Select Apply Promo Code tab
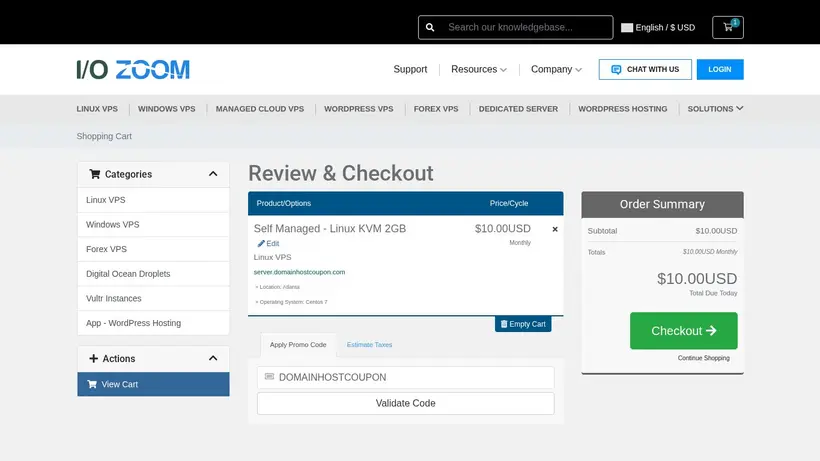Viewport: 820px width, 461px height. pos(298,344)
